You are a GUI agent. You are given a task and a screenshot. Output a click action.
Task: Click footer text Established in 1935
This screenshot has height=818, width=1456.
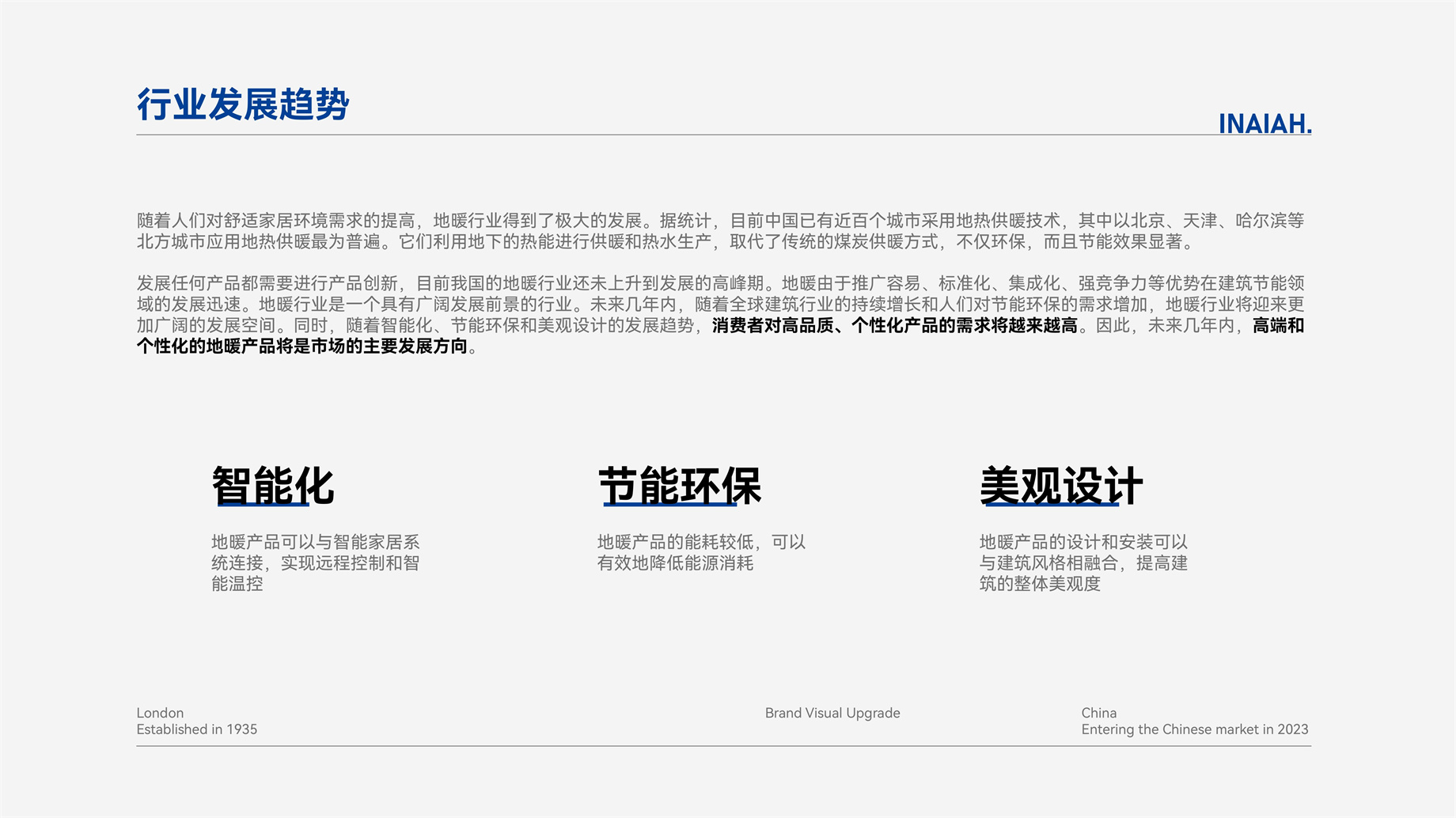coord(197,729)
